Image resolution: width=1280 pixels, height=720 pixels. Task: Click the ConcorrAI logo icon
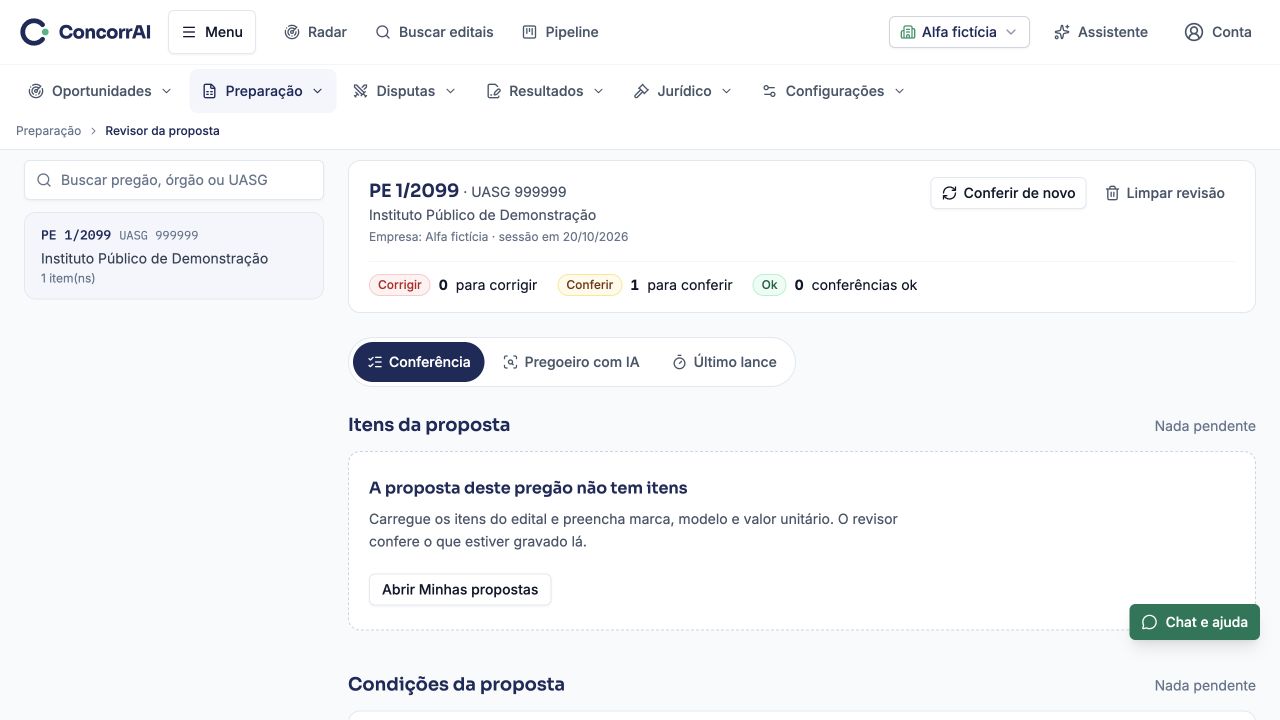[34, 32]
